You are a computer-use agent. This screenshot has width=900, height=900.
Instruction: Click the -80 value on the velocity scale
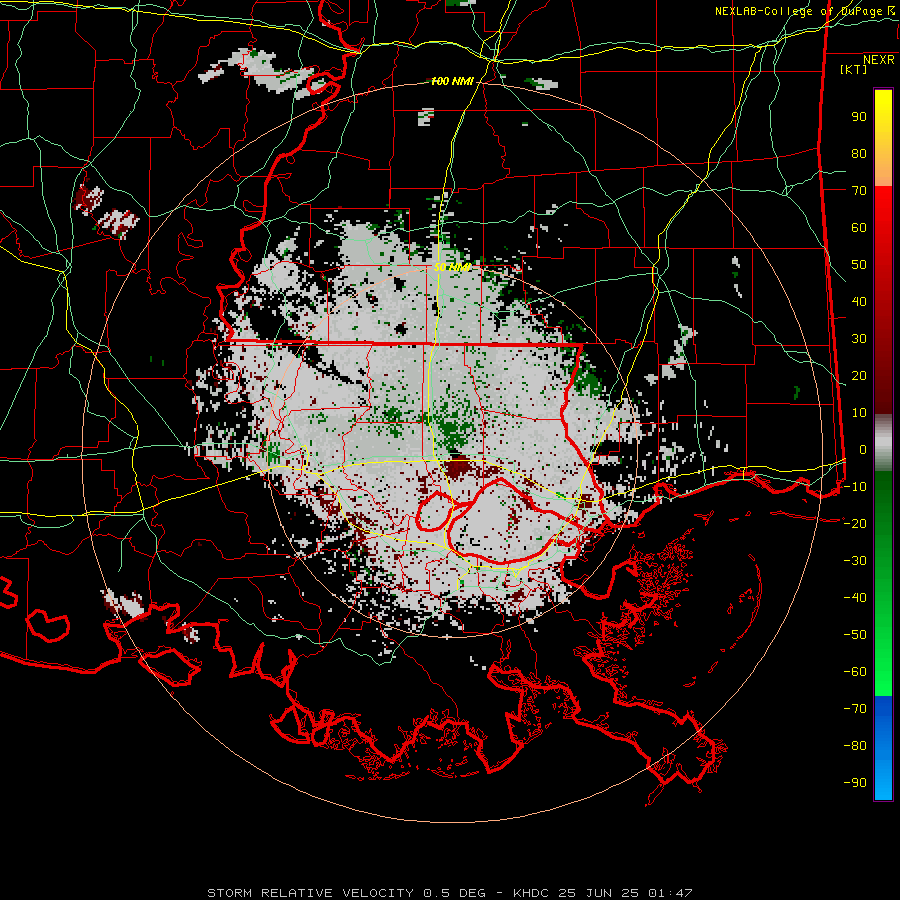tap(855, 746)
